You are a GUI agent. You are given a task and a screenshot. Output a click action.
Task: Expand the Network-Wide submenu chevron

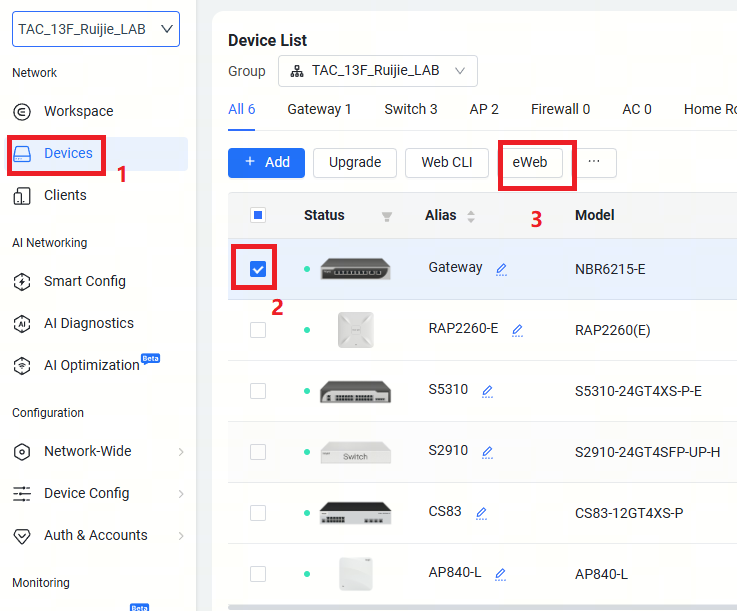[181, 452]
